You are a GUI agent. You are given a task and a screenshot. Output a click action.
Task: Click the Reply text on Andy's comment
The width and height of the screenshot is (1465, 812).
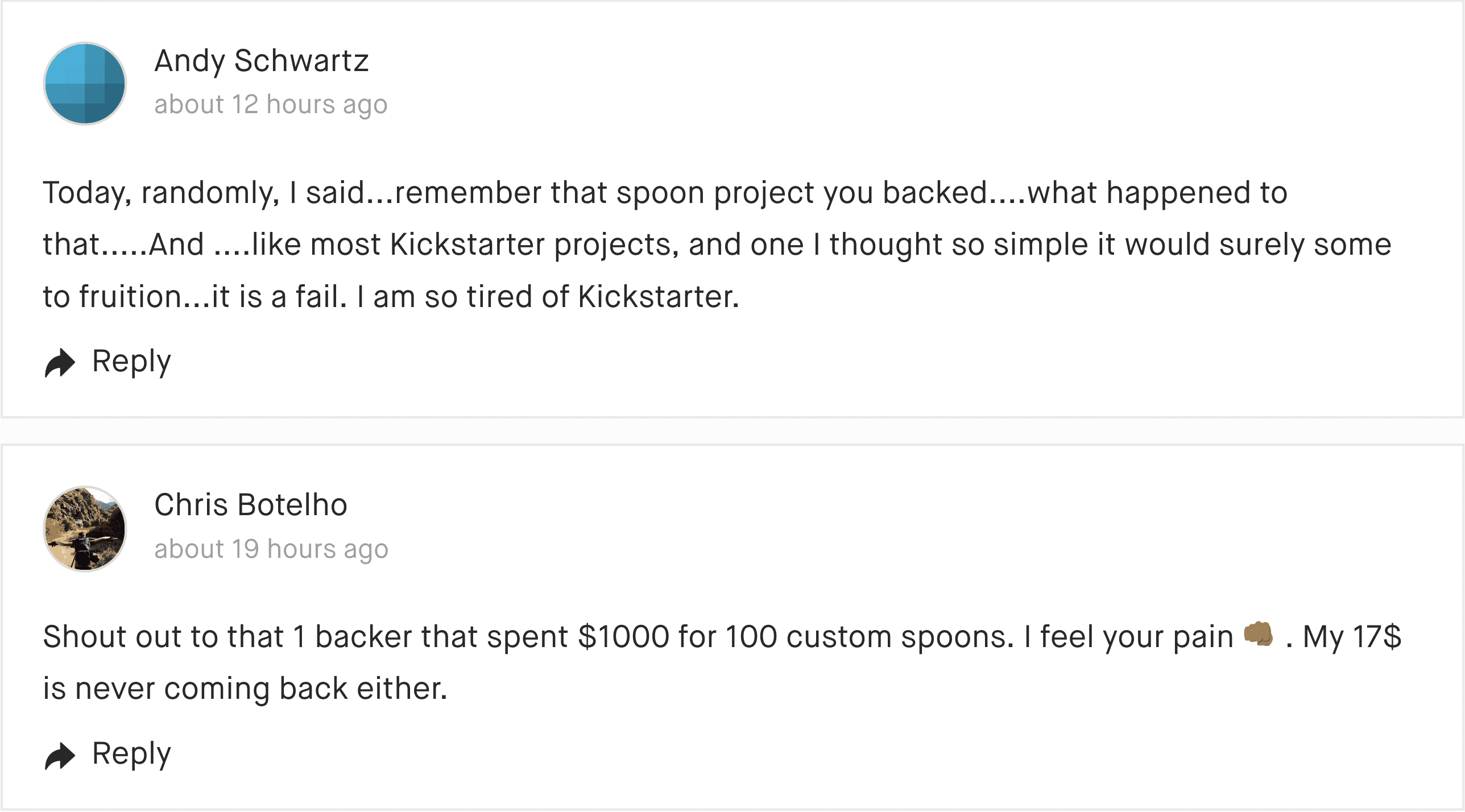coord(131,362)
